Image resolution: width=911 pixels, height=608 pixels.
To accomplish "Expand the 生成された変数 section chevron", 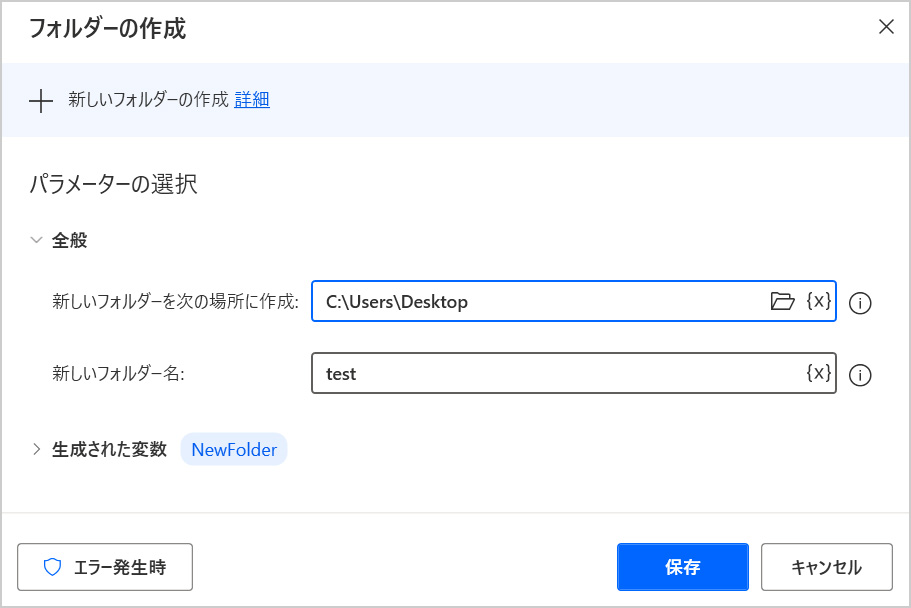I will click(37, 449).
